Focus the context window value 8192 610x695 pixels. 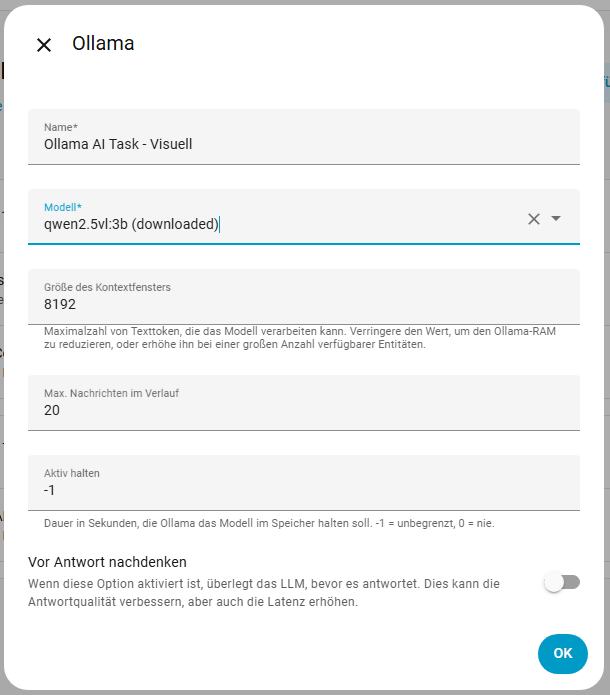pos(60,304)
